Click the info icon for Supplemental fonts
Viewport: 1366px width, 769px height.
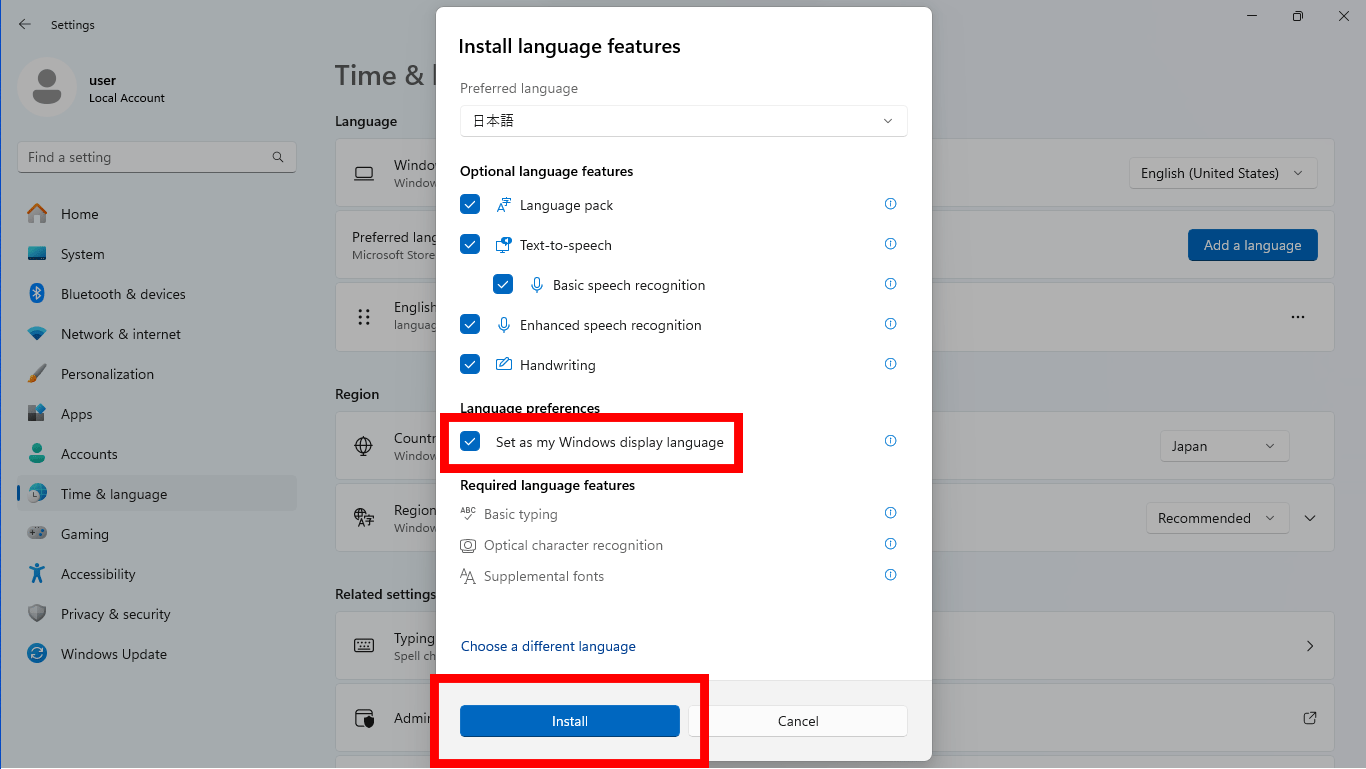(x=890, y=575)
